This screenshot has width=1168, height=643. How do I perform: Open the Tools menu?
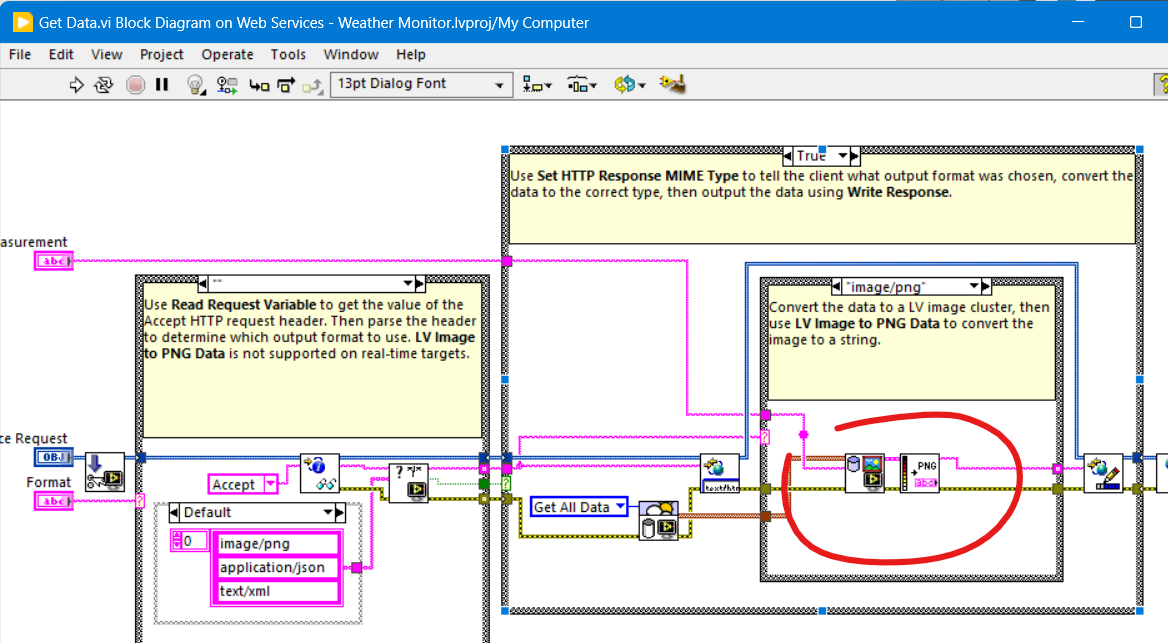pyautogui.click(x=288, y=54)
